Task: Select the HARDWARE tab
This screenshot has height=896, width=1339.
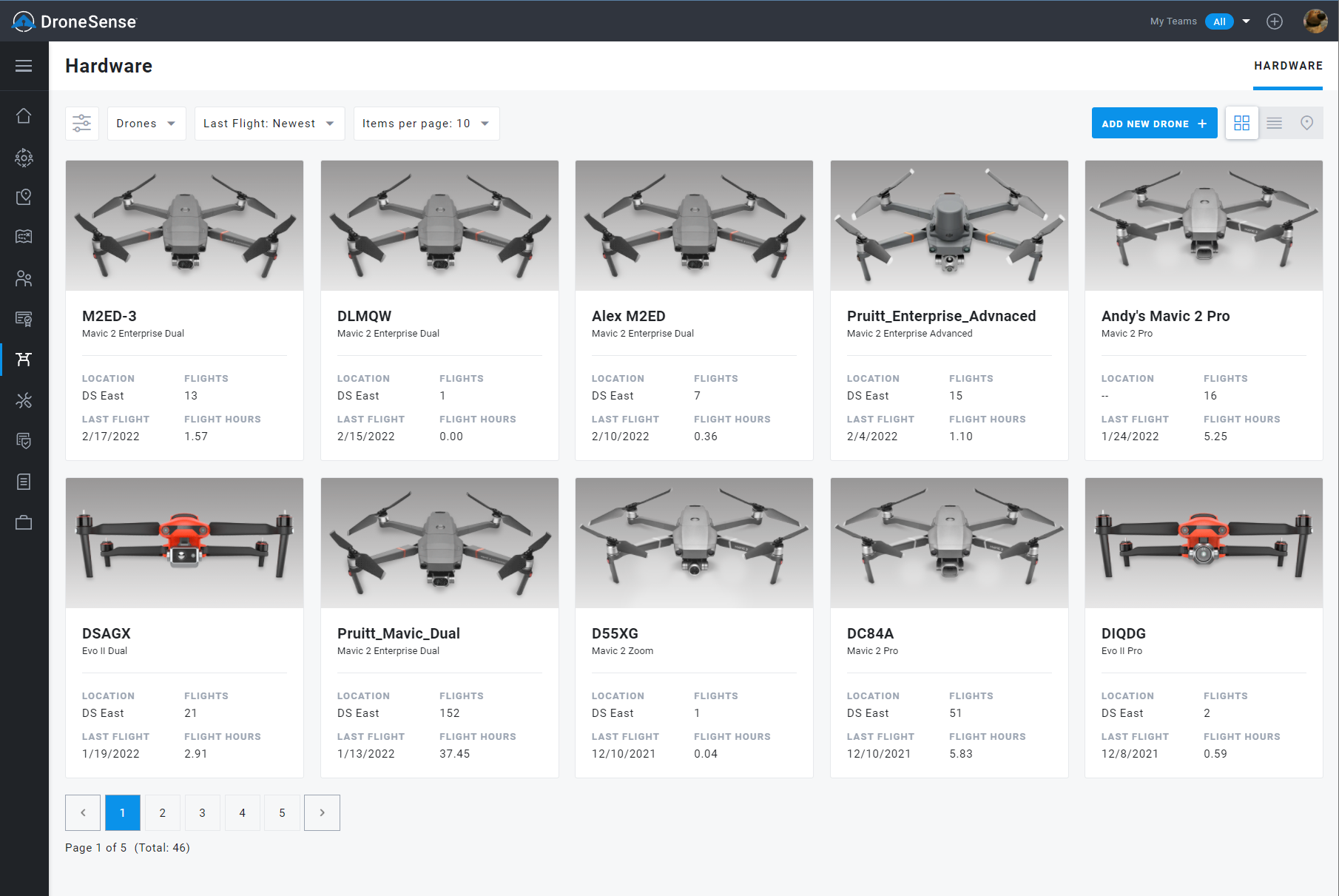Action: coord(1288,66)
